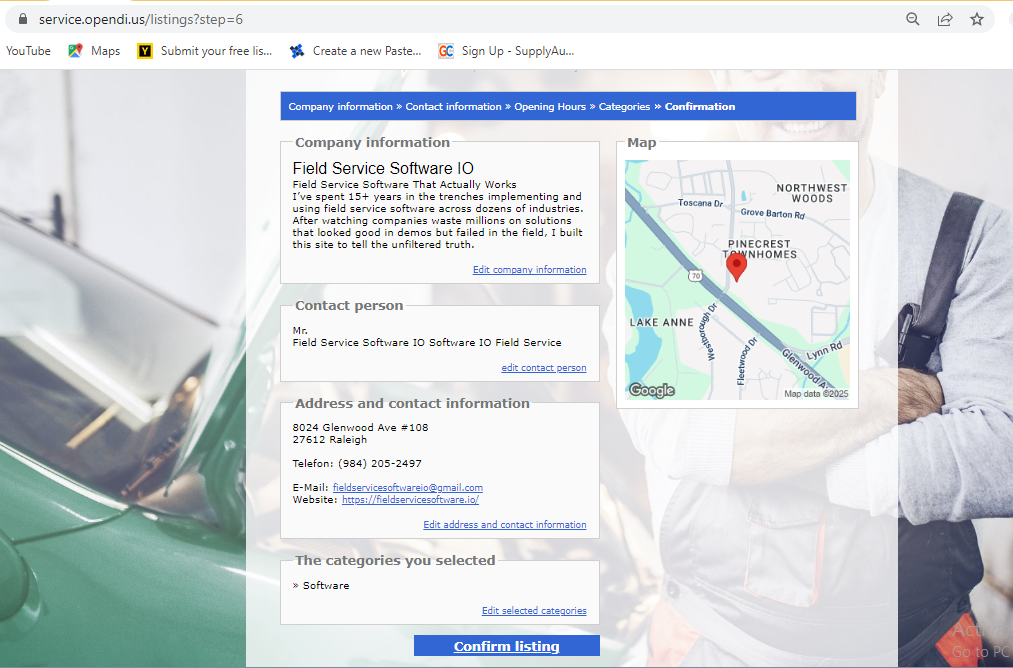This screenshot has height=668, width=1013.
Task: Click the 'NORTHWEST WOODS' label on the map
Action: [811, 193]
